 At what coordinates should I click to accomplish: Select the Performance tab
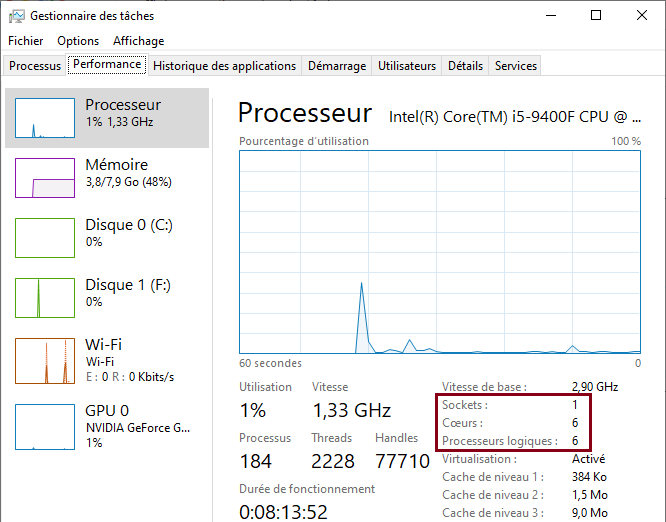[x=107, y=64]
